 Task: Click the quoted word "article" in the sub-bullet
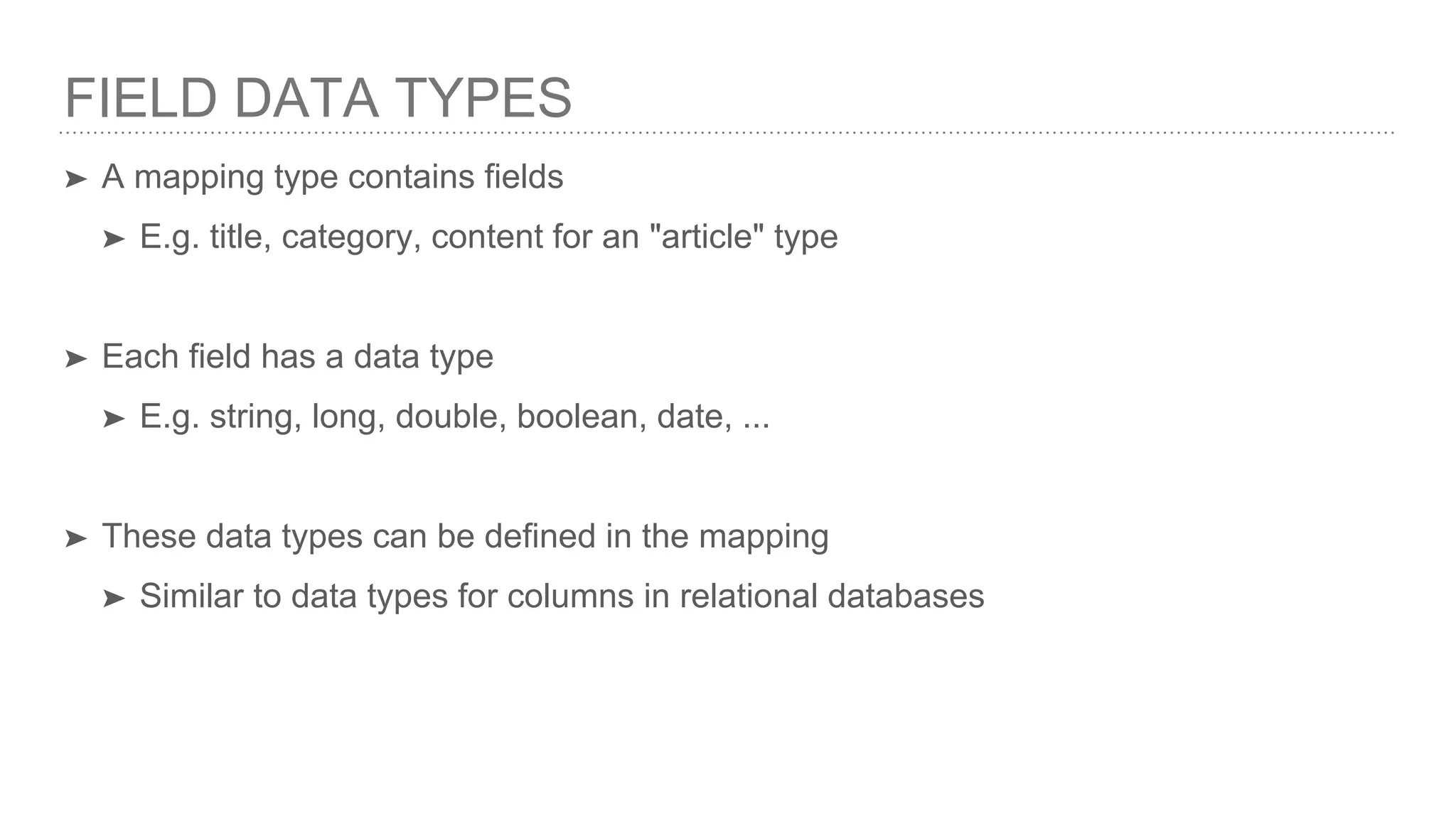click(x=707, y=237)
